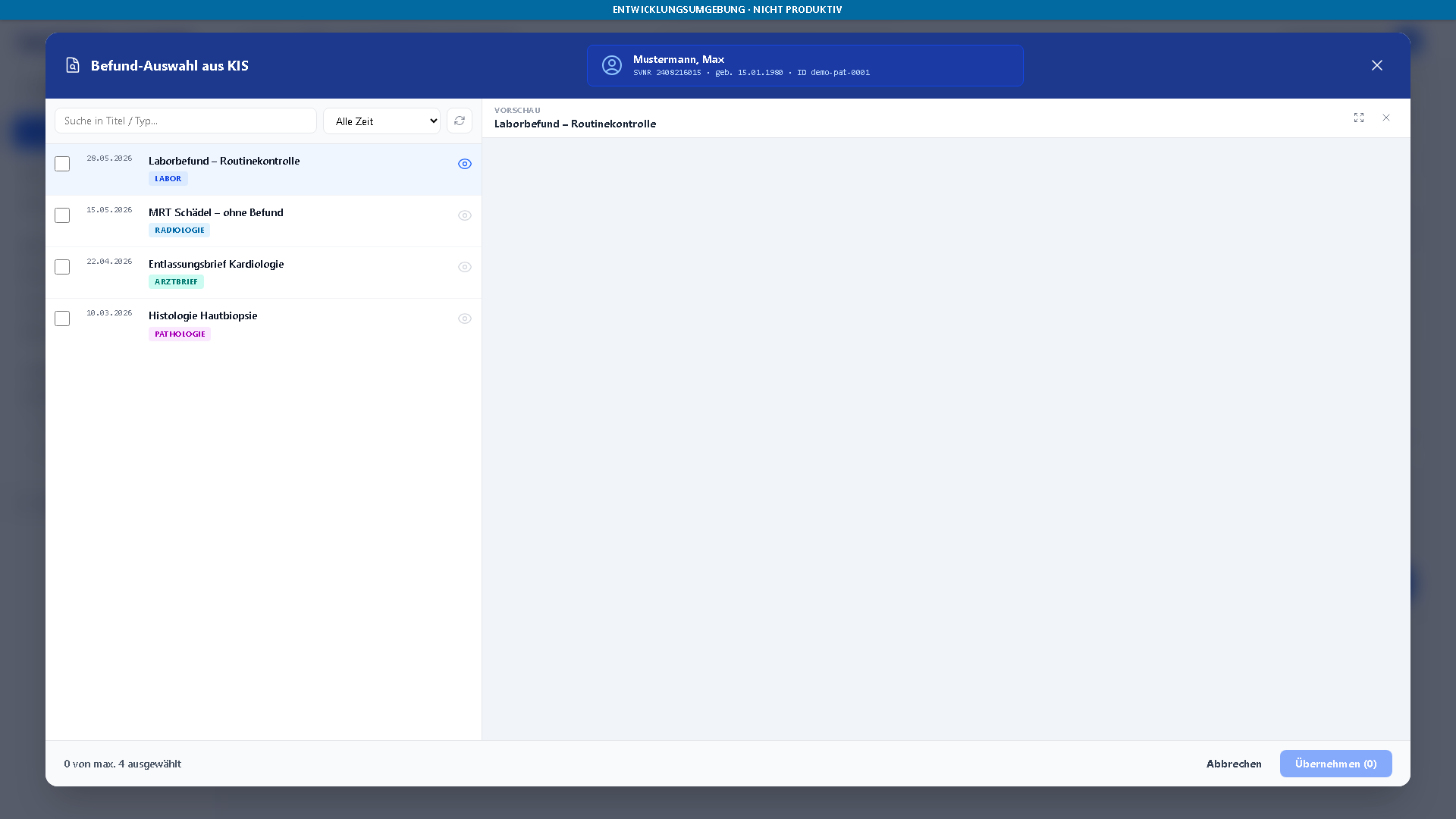The height and width of the screenshot is (819, 1456).
Task: Show preview of Entlassungsbrief Kardiologie
Action: pos(465,267)
